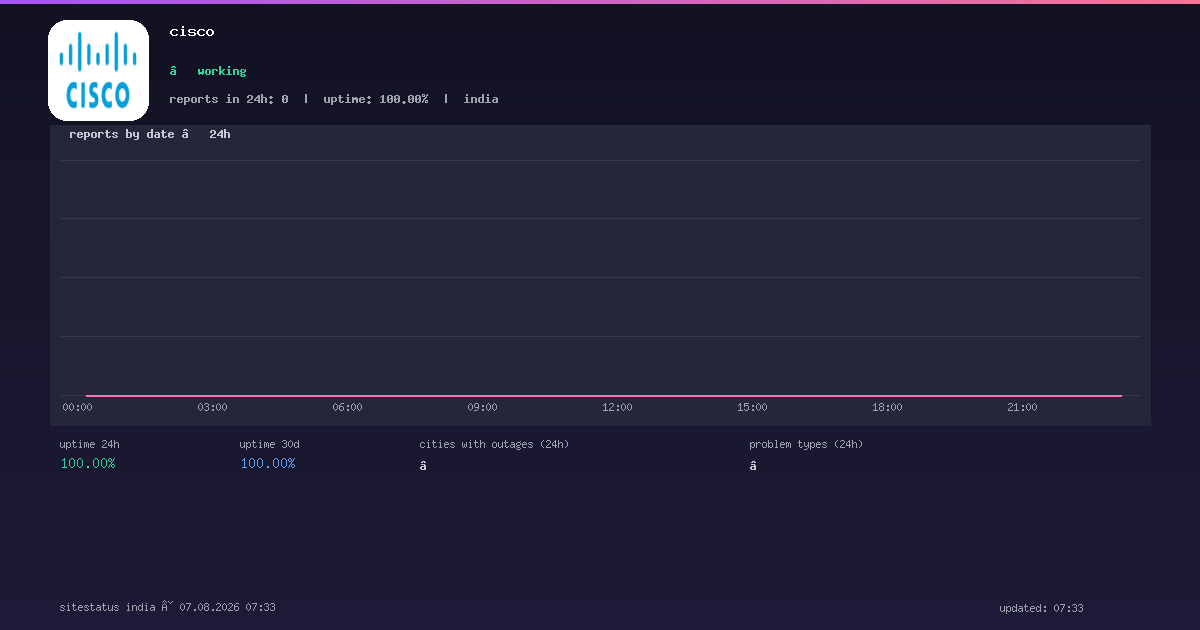Click the green working status label

tap(222, 71)
